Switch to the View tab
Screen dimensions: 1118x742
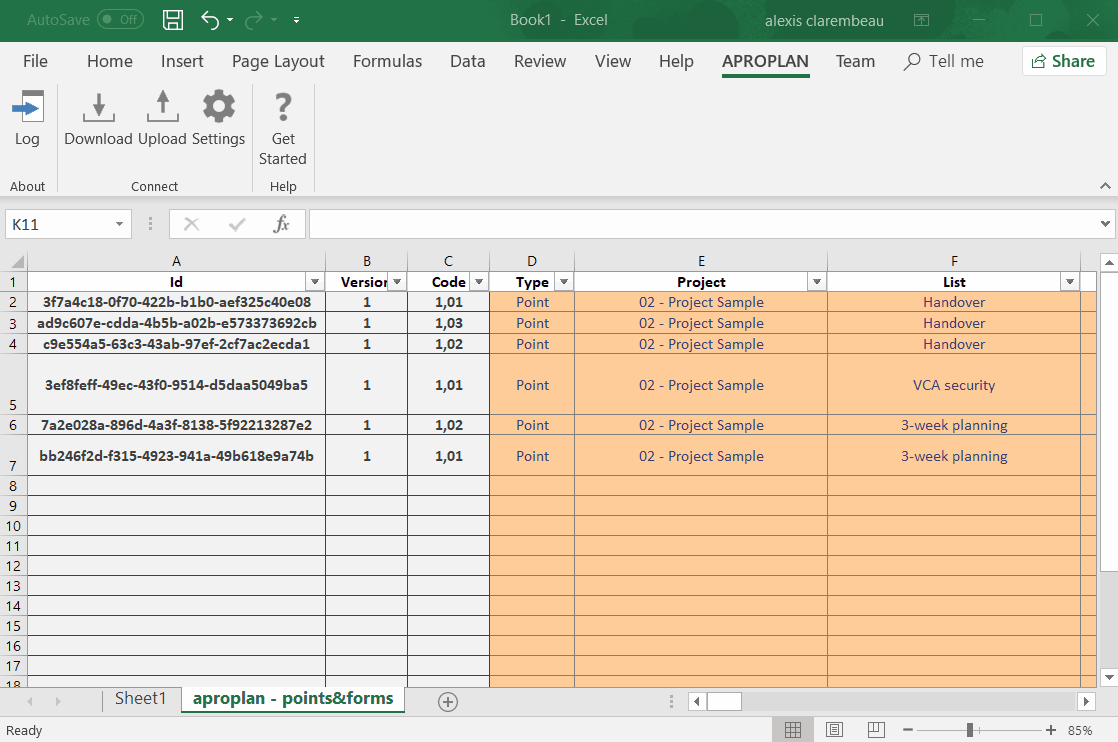(x=613, y=61)
